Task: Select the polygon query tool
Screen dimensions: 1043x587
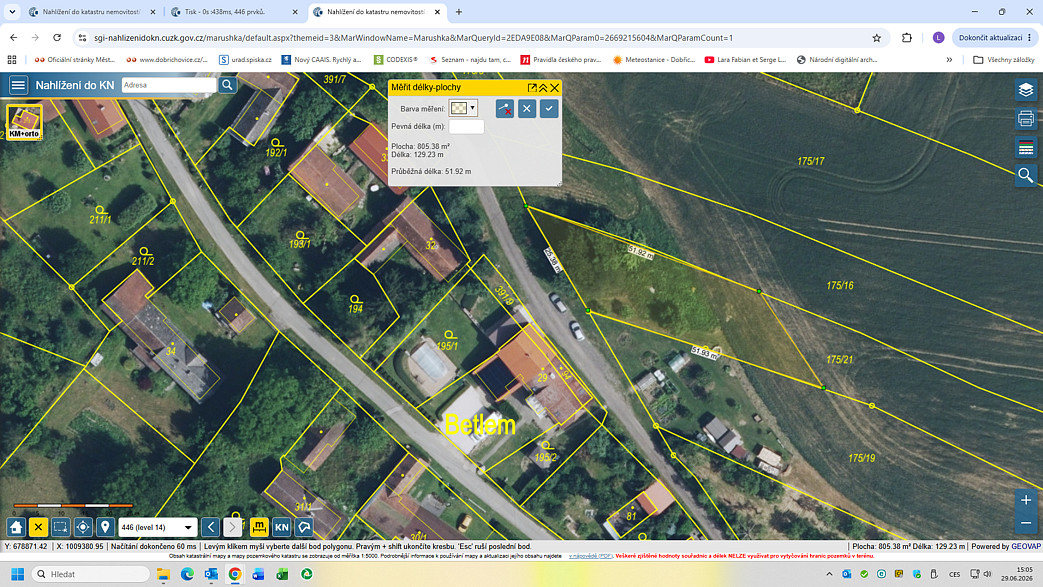Action: 304,527
